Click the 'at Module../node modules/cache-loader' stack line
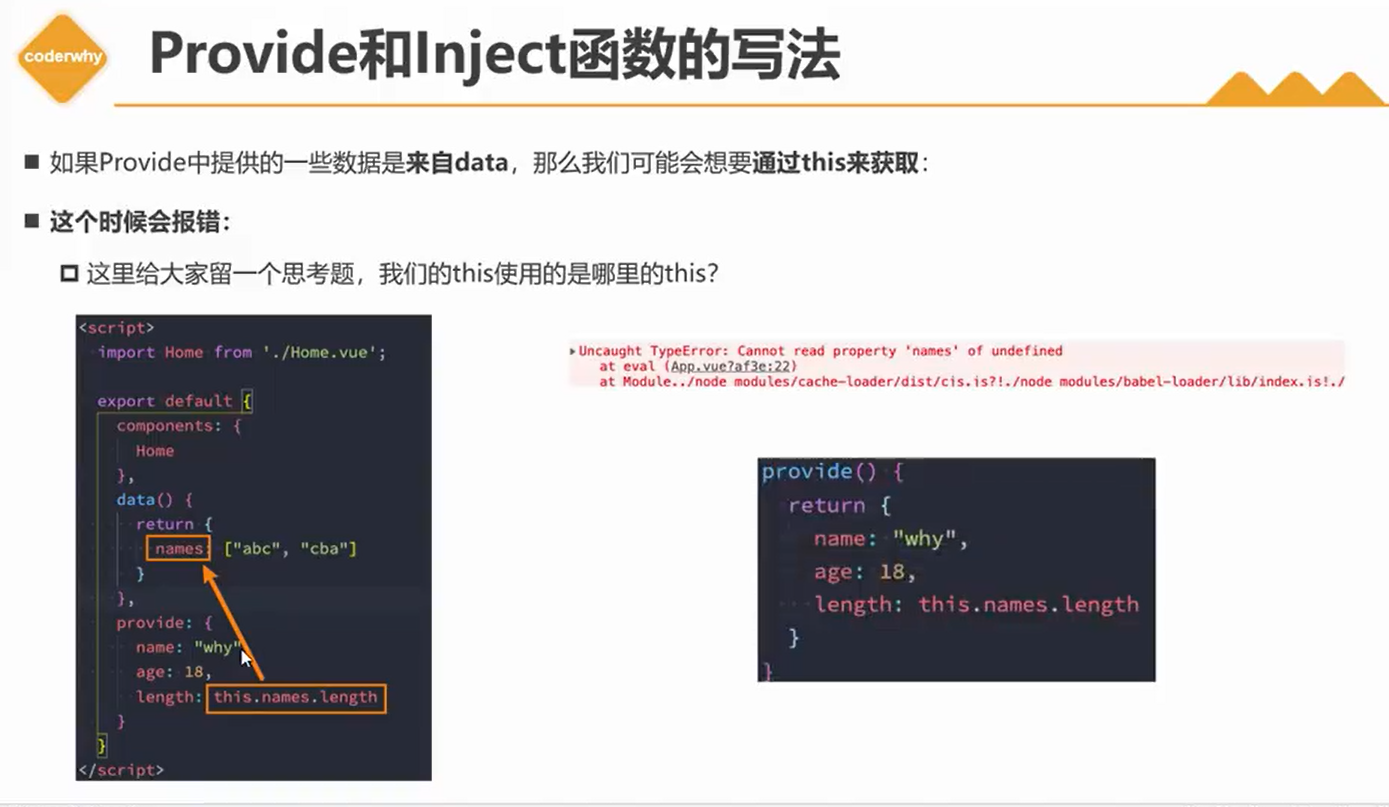The width and height of the screenshot is (1389, 807). 972,382
